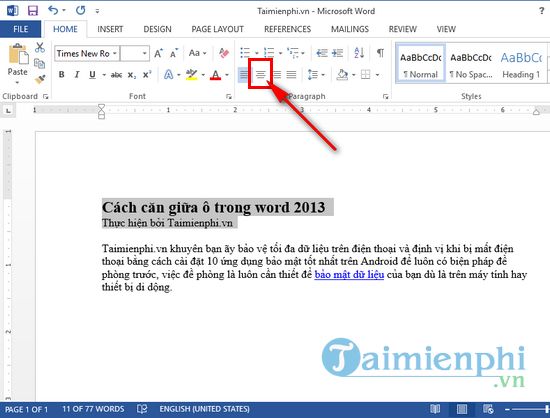The height and width of the screenshot is (418, 550).
Task: Open the REVIEW tab
Action: pos(403,29)
